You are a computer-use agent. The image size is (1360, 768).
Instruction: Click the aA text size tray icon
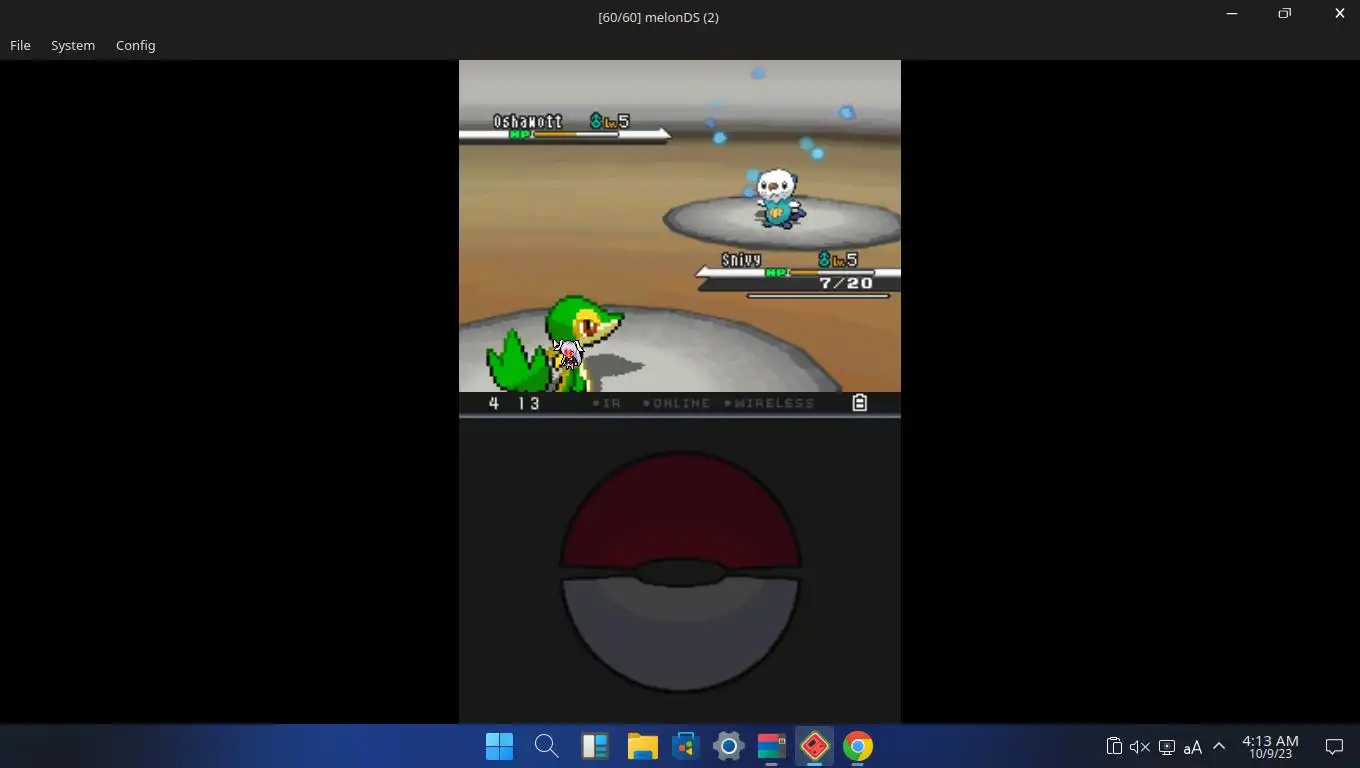point(1192,747)
